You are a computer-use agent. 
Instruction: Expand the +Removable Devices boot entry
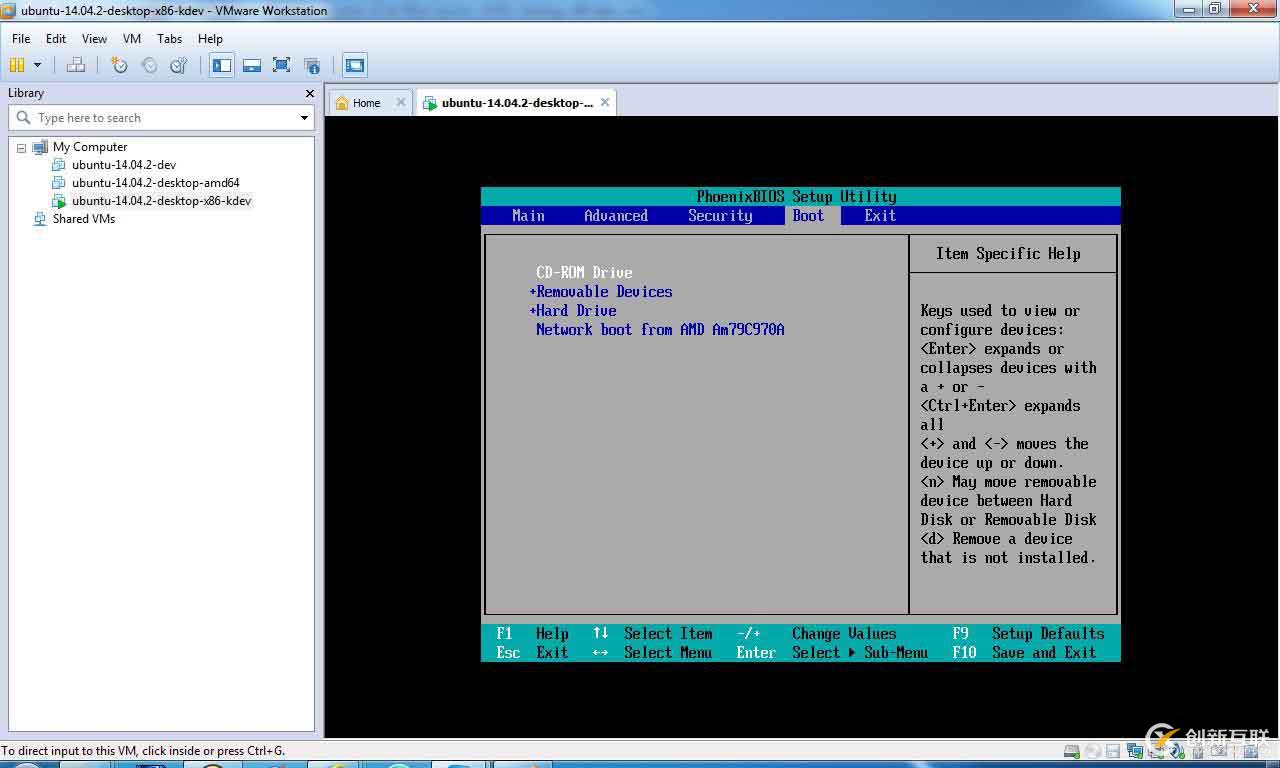(x=601, y=292)
